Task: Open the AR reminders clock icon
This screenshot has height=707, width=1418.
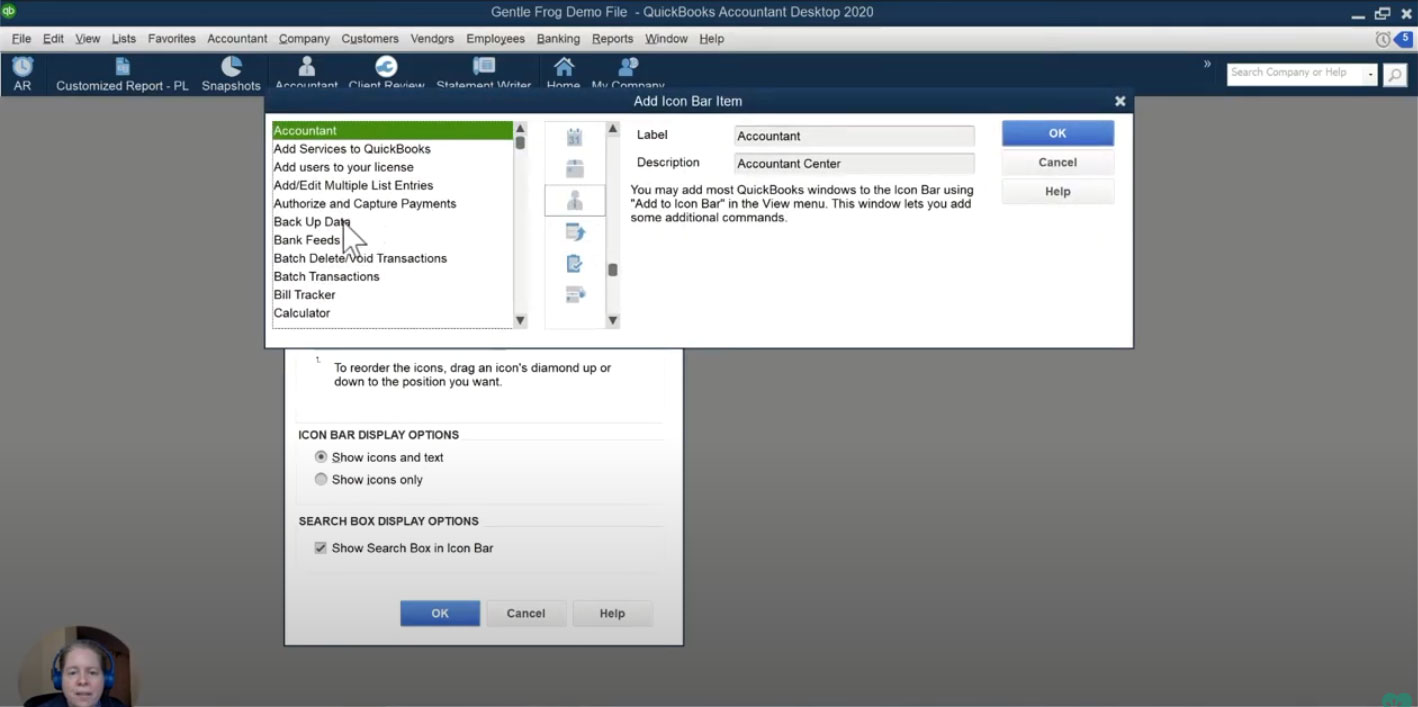Action: 22,67
